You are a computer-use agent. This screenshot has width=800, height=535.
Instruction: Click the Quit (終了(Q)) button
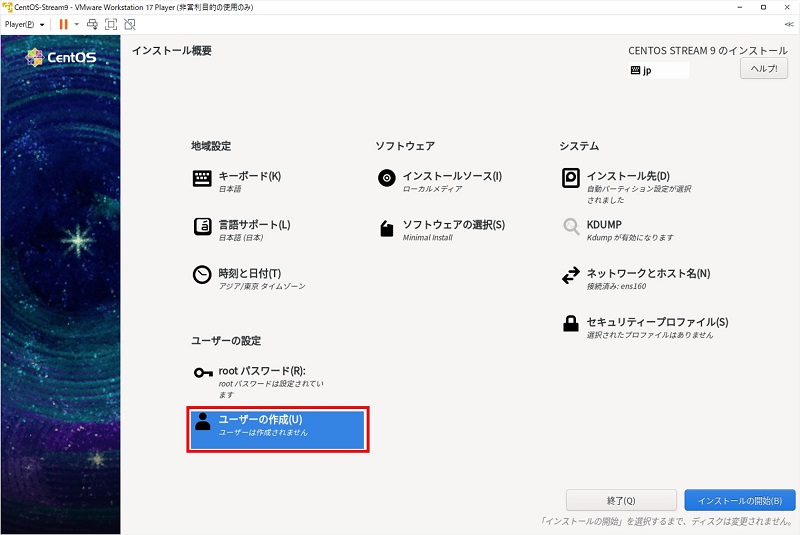[621, 500]
